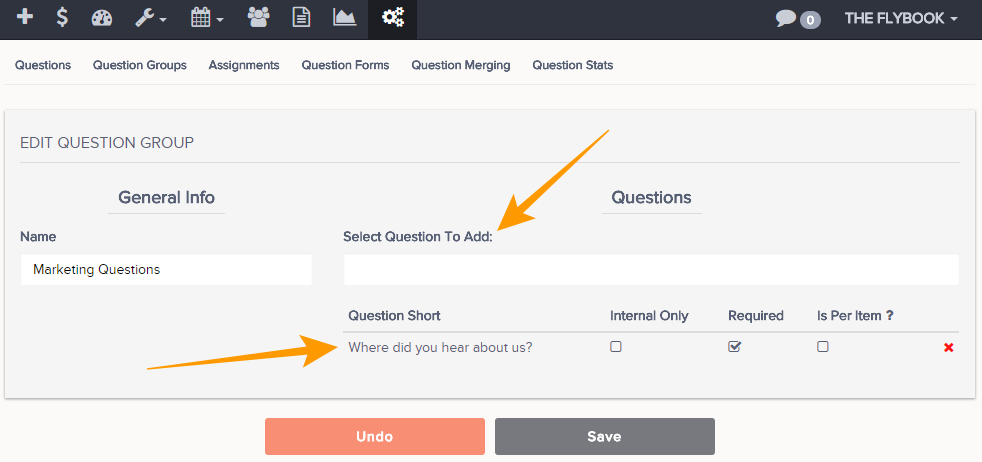
Task: Click the plus (add new) icon
Action: click(24, 17)
